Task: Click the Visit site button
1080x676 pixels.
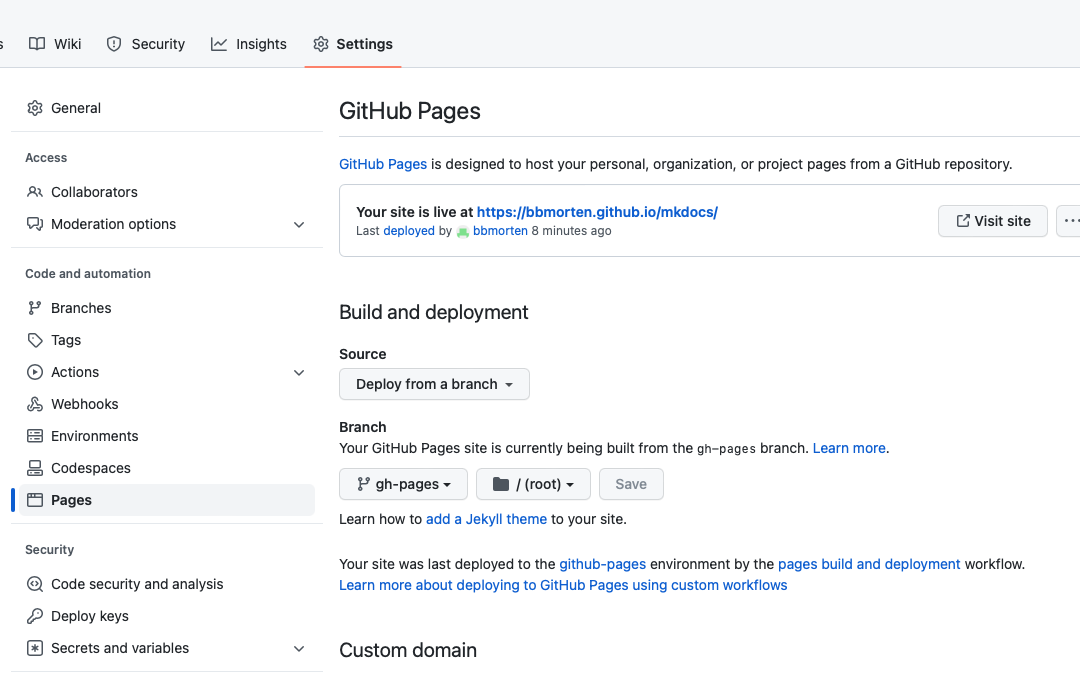Action: (993, 221)
